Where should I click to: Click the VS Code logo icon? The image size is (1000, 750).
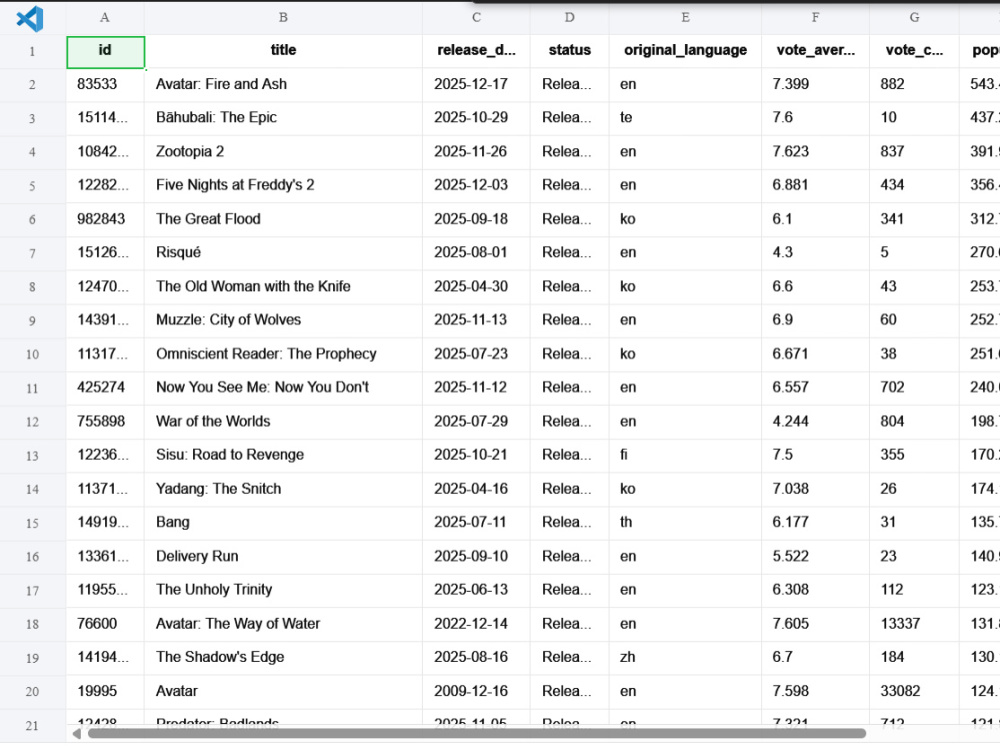[30, 18]
